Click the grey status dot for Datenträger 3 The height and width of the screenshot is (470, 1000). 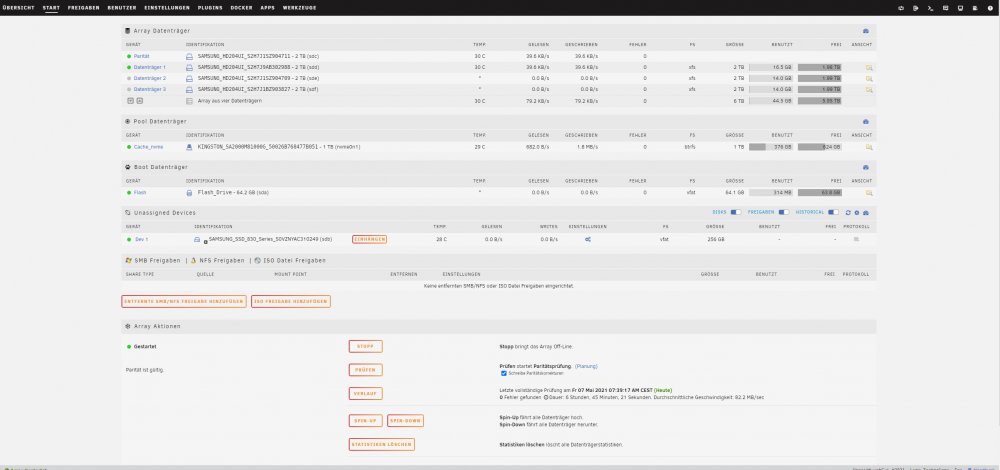click(129, 89)
